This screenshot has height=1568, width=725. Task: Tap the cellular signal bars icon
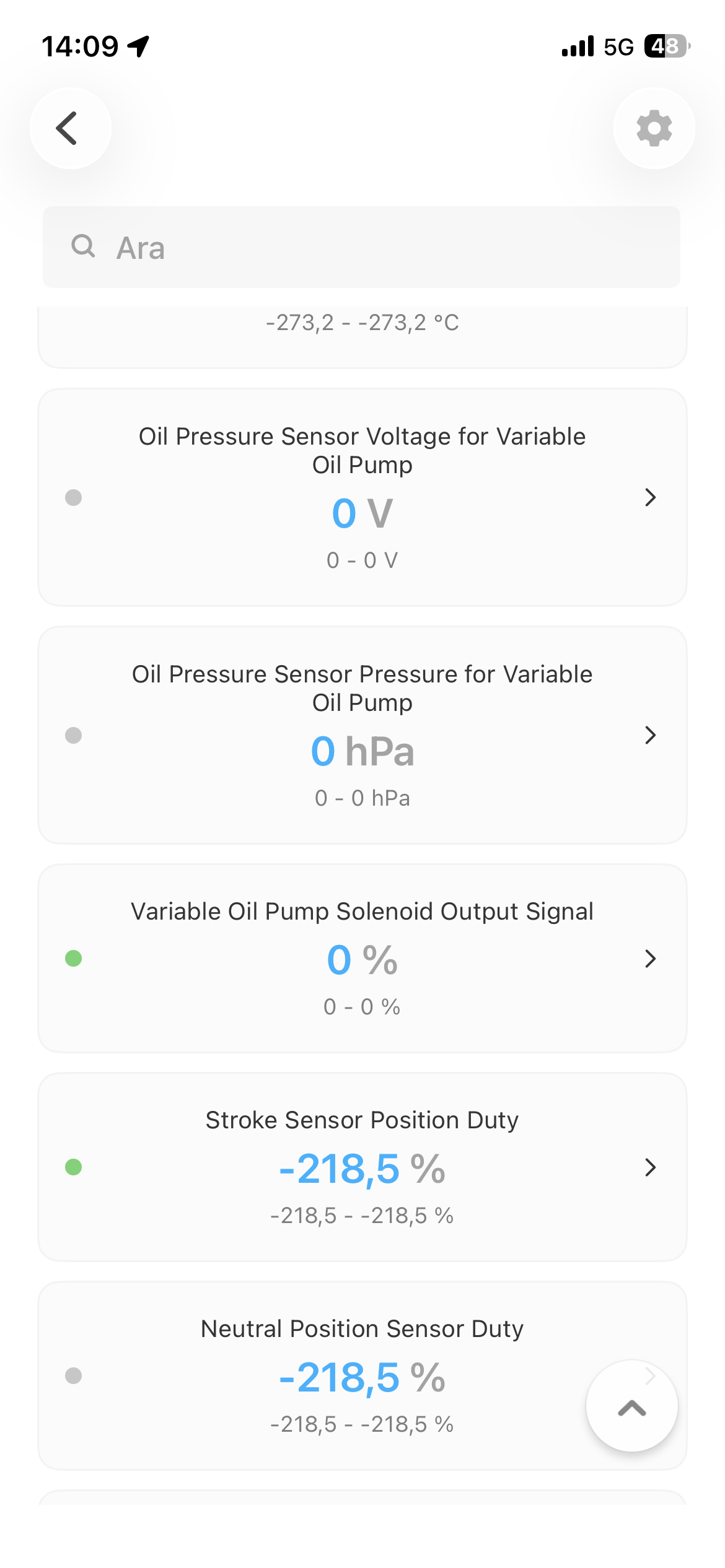(578, 46)
